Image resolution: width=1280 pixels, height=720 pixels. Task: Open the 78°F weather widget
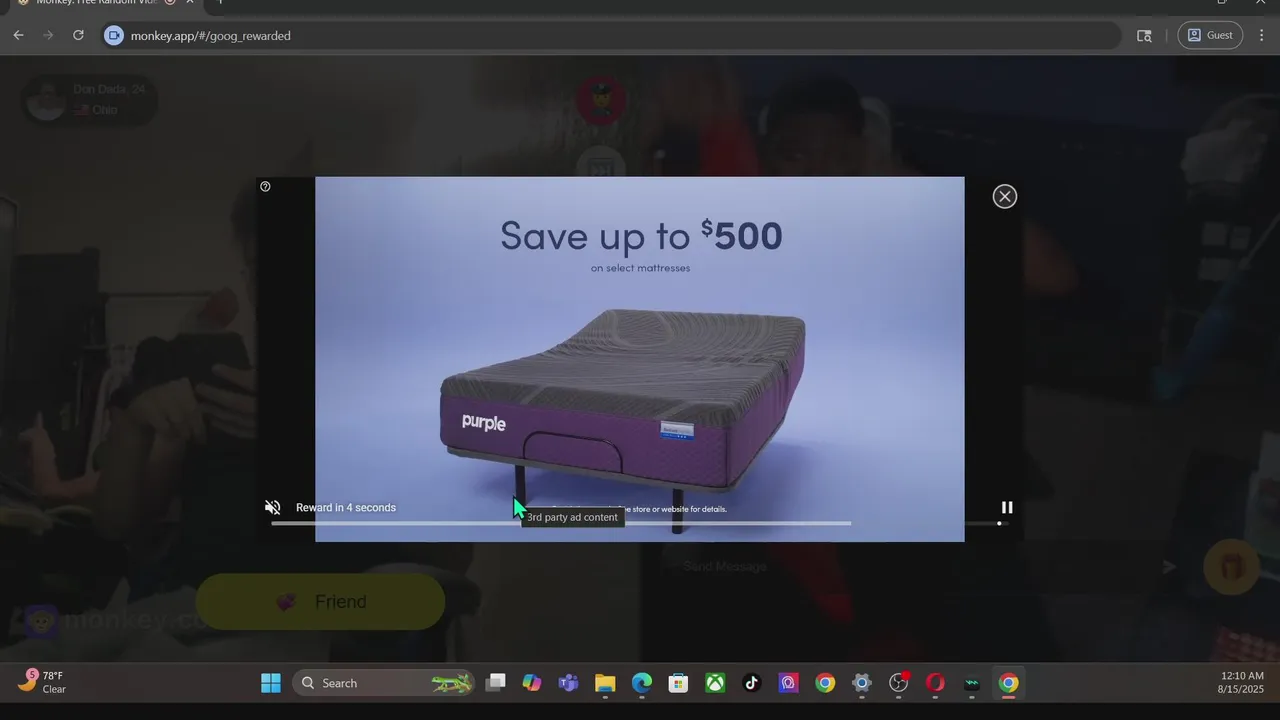[x=43, y=682]
